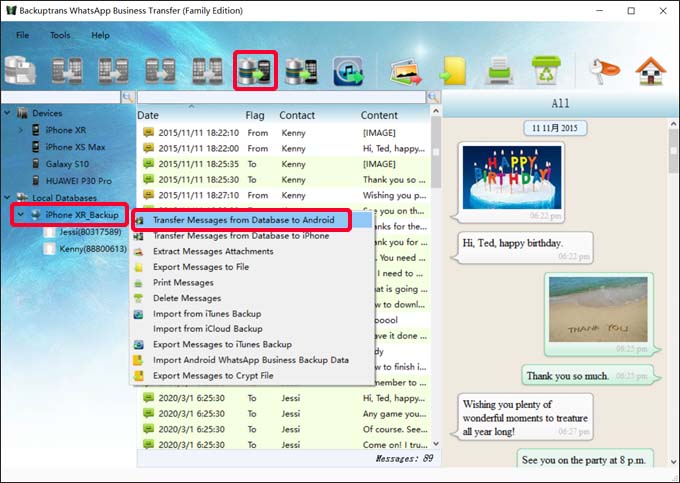Collapse the Local Databases tree node

click(x=7, y=198)
